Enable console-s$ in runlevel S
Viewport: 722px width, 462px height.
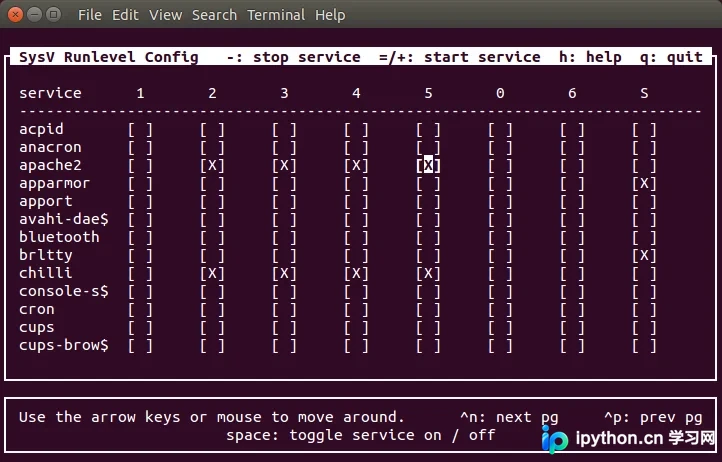644,291
